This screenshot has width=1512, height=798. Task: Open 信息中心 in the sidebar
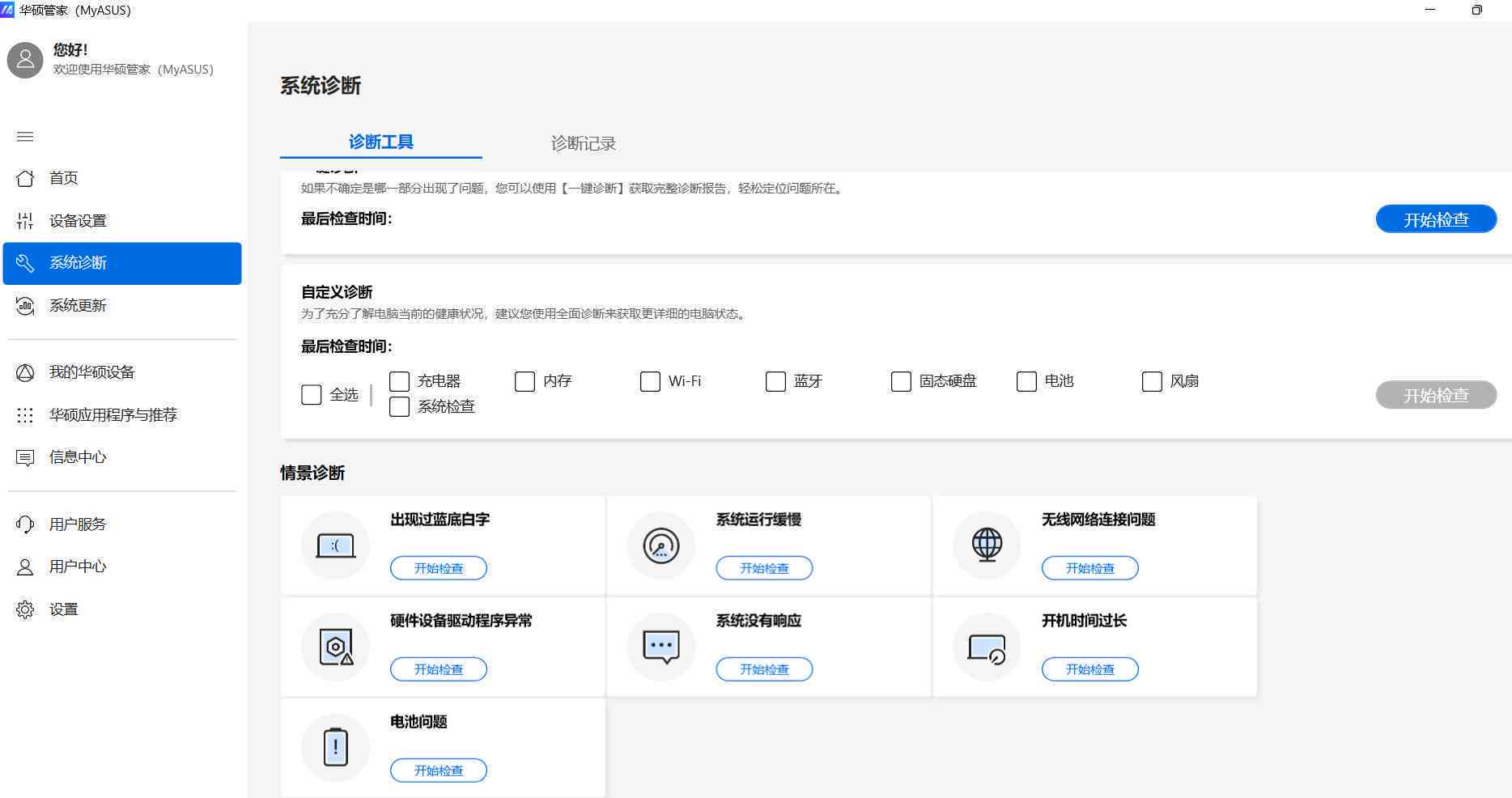point(122,457)
